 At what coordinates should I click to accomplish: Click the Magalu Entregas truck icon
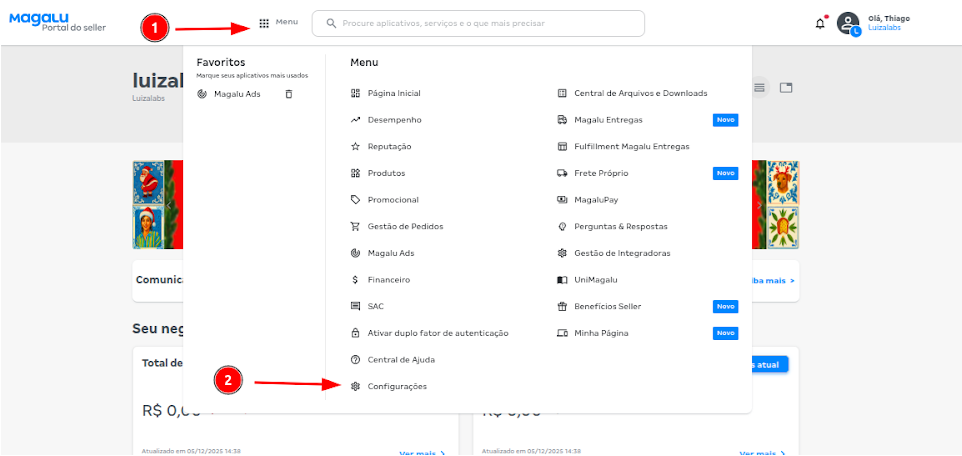click(561, 120)
